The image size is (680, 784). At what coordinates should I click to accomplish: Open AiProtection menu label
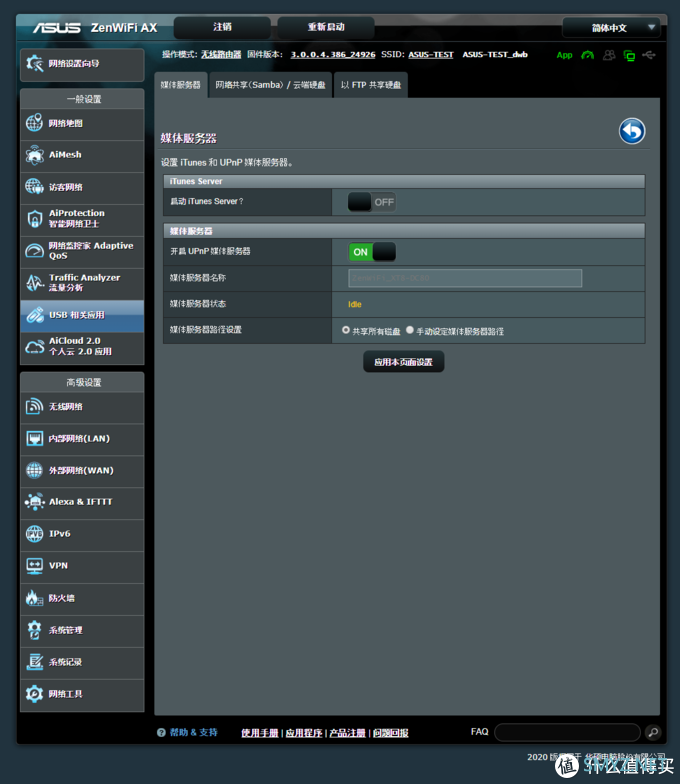(x=76, y=218)
